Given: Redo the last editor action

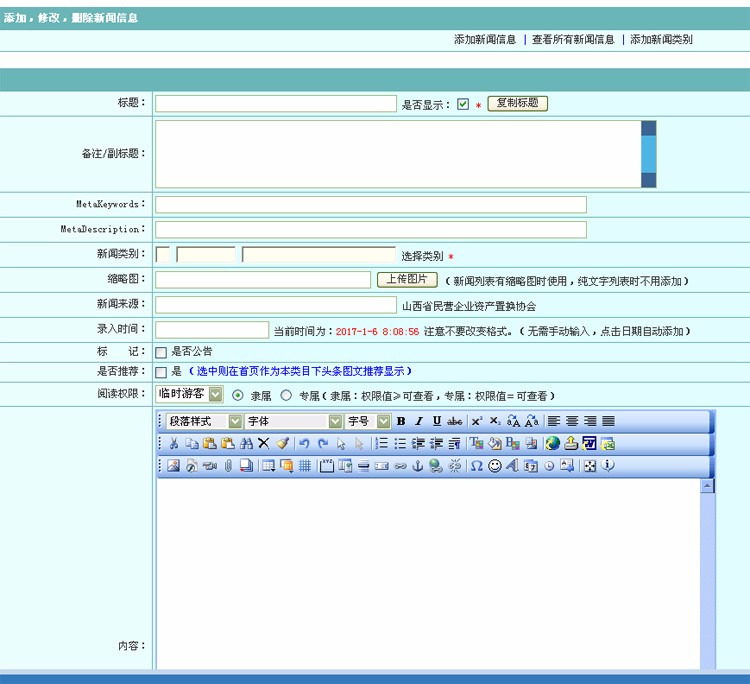Looking at the screenshot, I should click(x=323, y=443).
